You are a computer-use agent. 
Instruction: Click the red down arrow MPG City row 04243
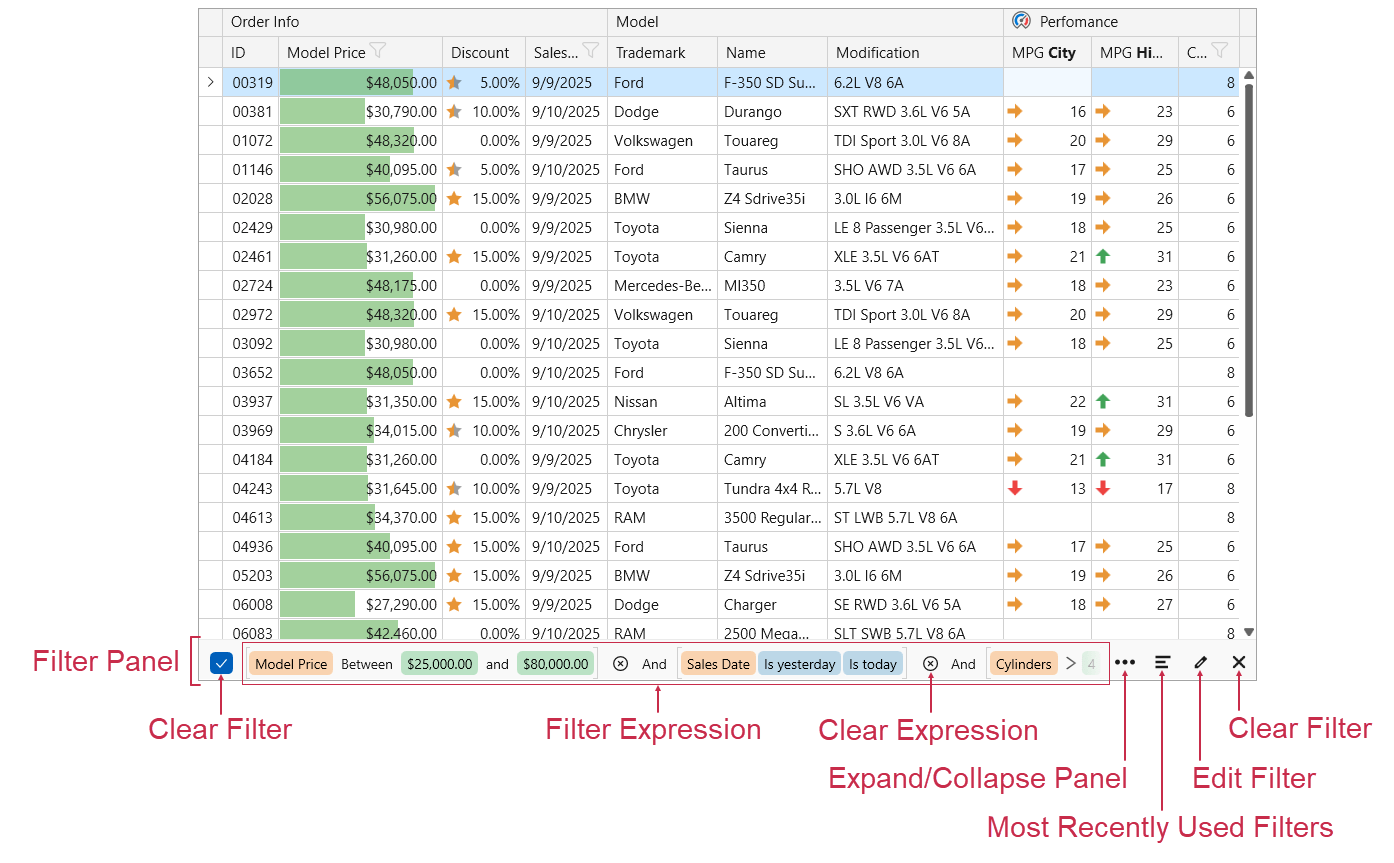[x=1015, y=488]
